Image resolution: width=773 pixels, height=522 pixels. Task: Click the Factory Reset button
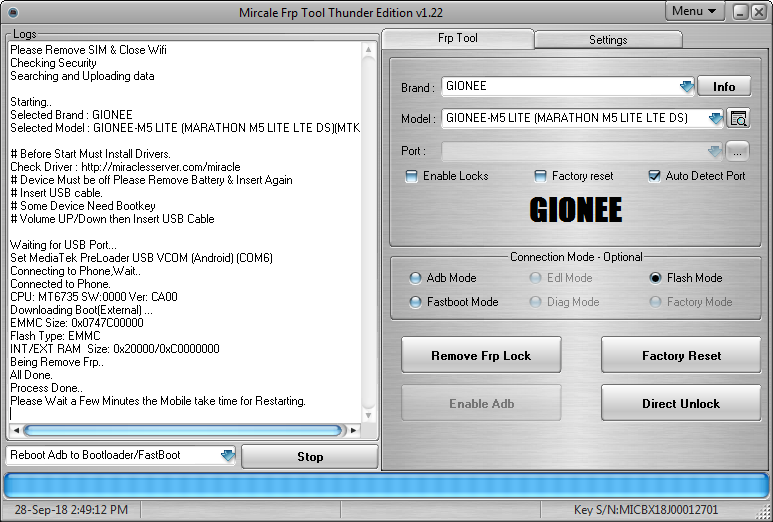tap(681, 355)
